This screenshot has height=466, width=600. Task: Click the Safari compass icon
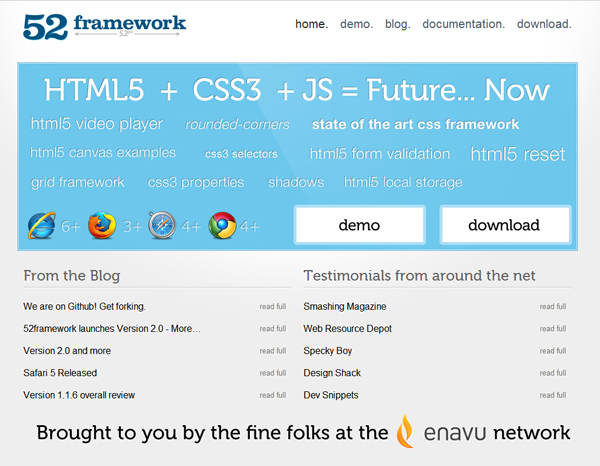tap(162, 225)
